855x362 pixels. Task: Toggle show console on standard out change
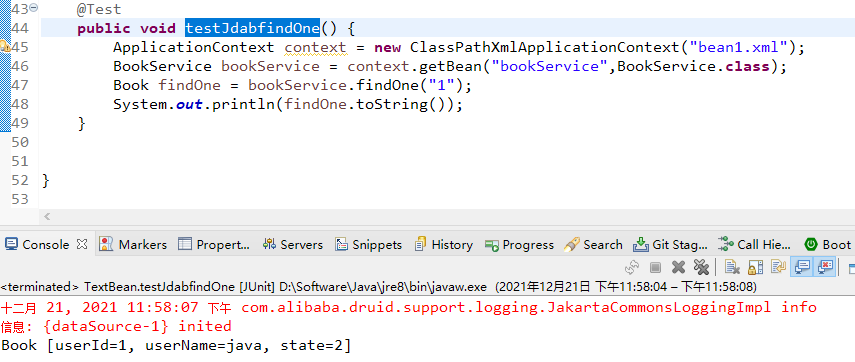pyautogui.click(x=802, y=267)
